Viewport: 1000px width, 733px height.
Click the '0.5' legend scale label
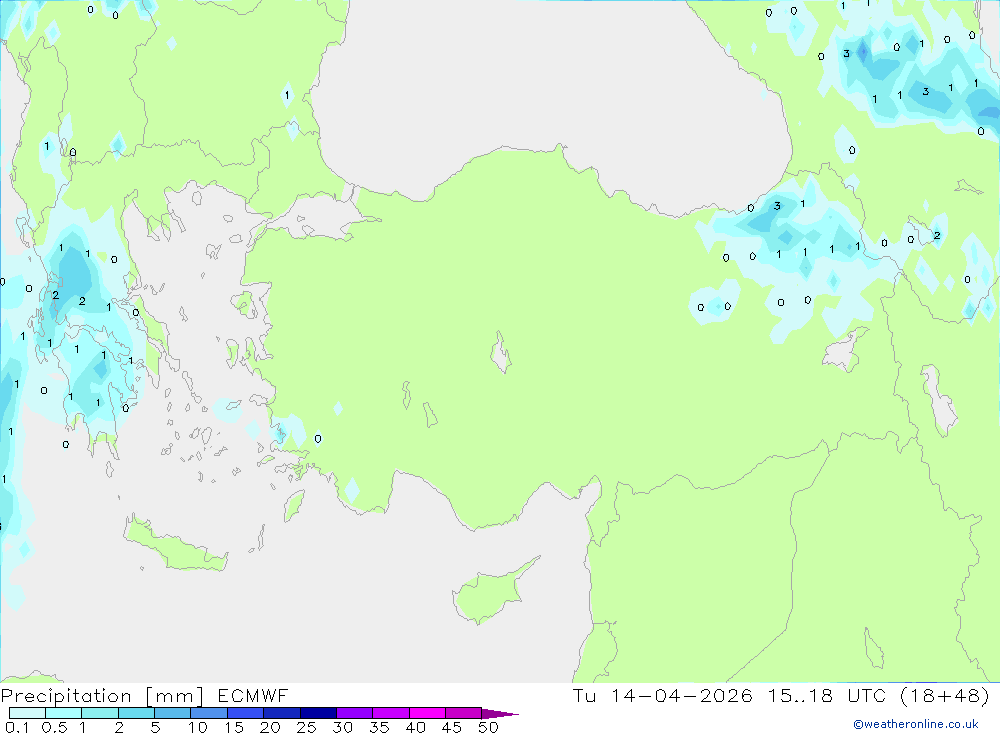coord(54,727)
